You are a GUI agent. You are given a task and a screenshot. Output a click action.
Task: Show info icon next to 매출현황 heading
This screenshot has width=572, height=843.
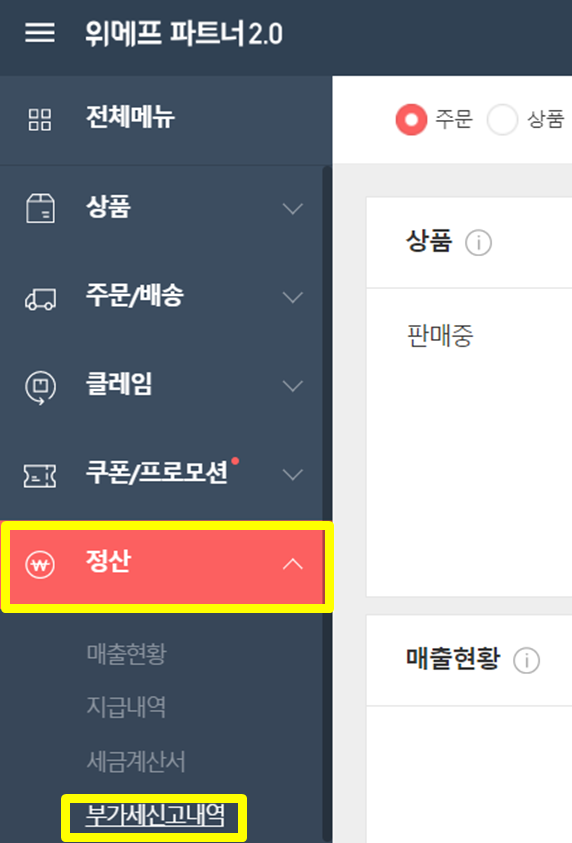(526, 660)
